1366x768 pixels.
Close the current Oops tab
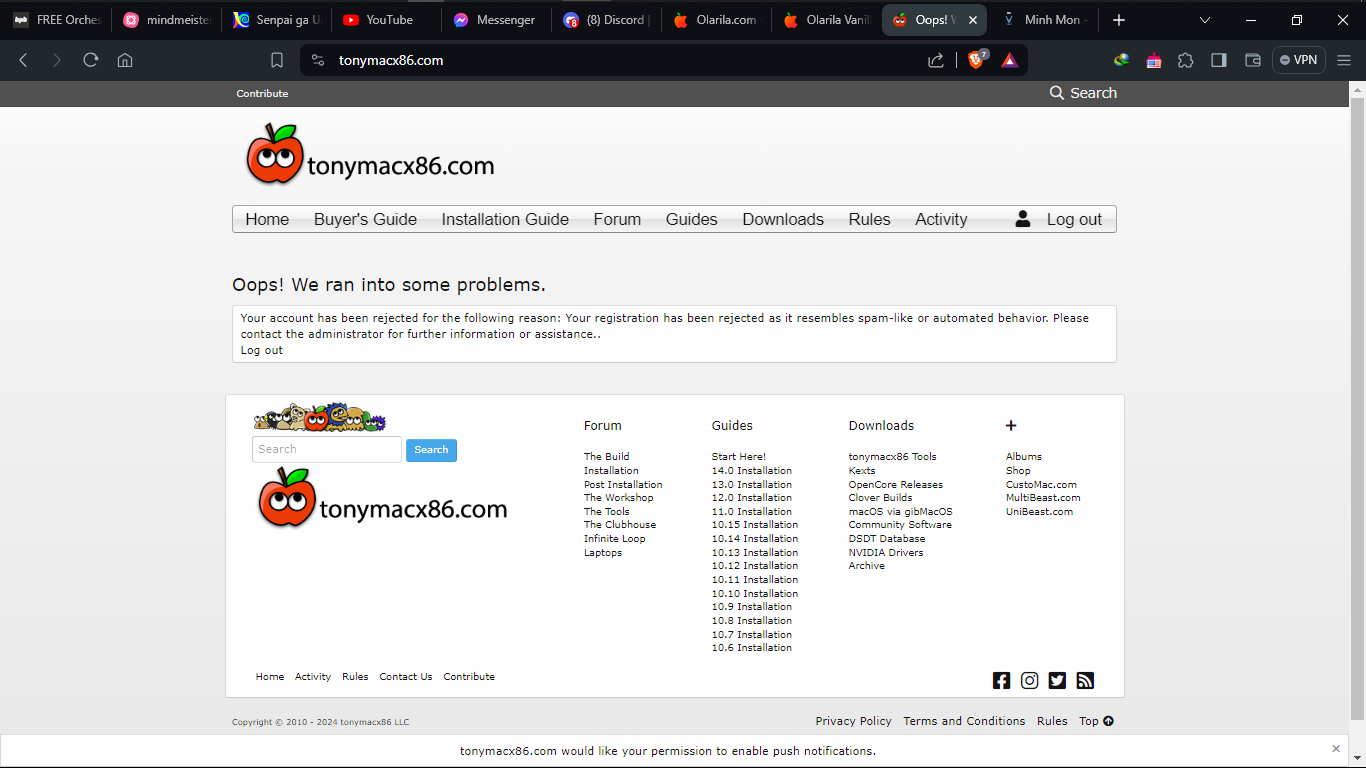click(973, 20)
